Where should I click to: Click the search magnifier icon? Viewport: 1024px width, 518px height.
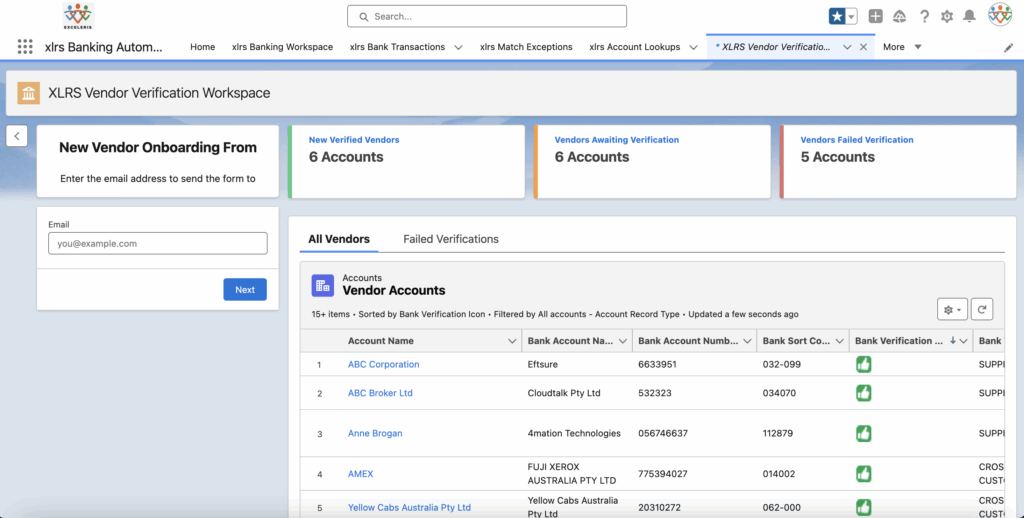coord(364,16)
